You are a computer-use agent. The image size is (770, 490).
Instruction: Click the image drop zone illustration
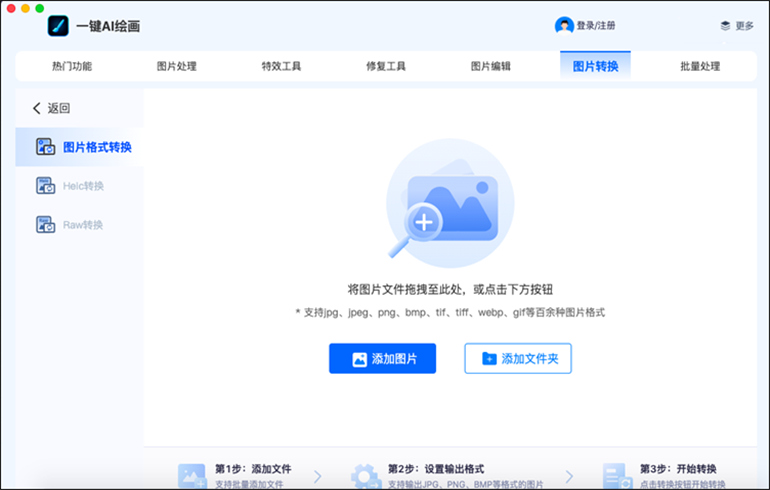450,203
